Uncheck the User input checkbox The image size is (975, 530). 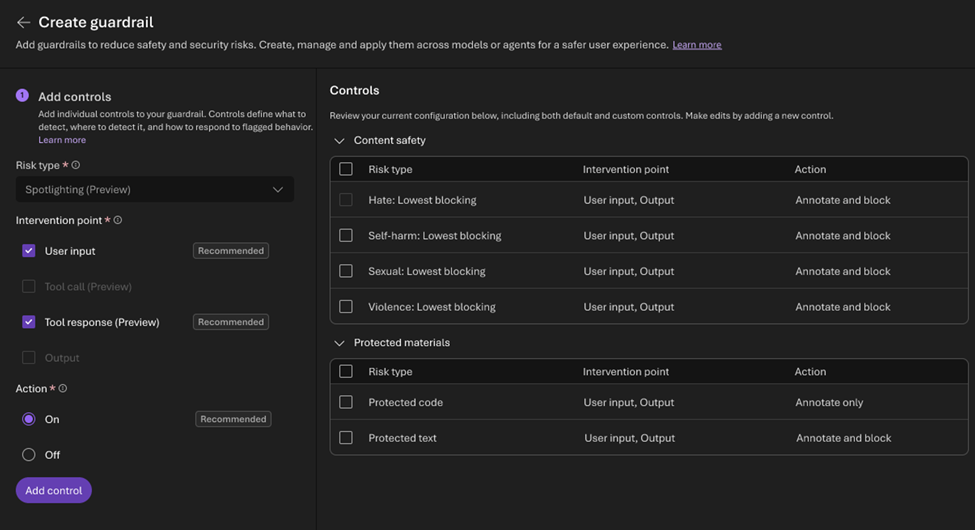click(x=29, y=251)
